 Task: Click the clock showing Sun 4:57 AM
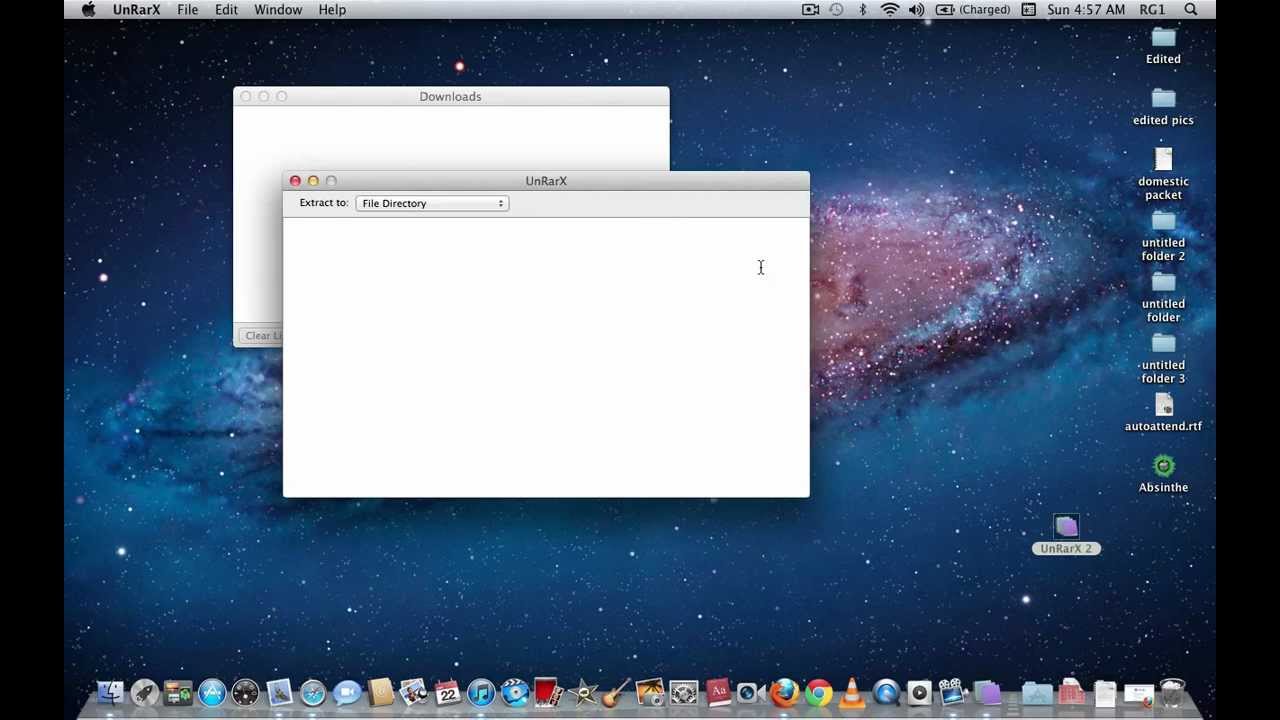pos(1086,10)
